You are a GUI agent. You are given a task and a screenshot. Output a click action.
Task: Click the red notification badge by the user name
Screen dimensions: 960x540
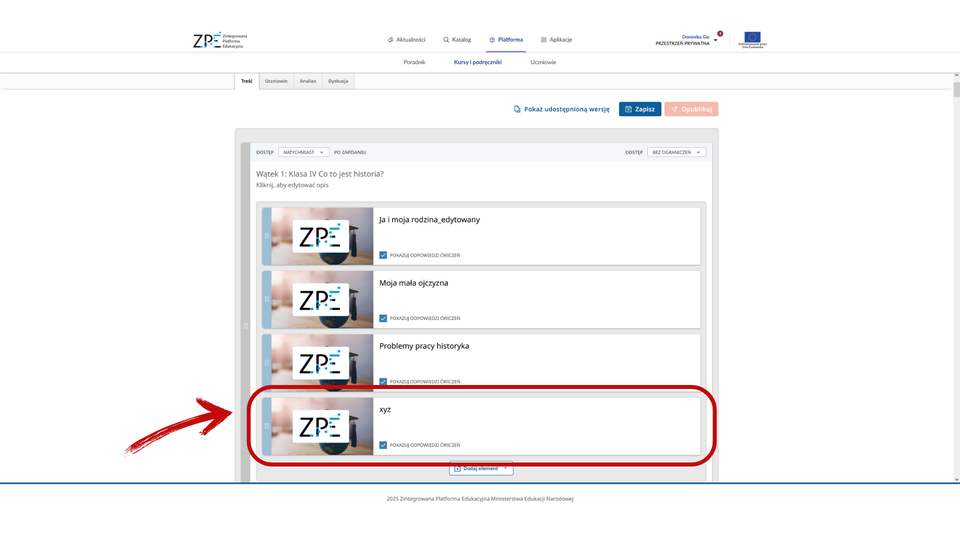(720, 34)
